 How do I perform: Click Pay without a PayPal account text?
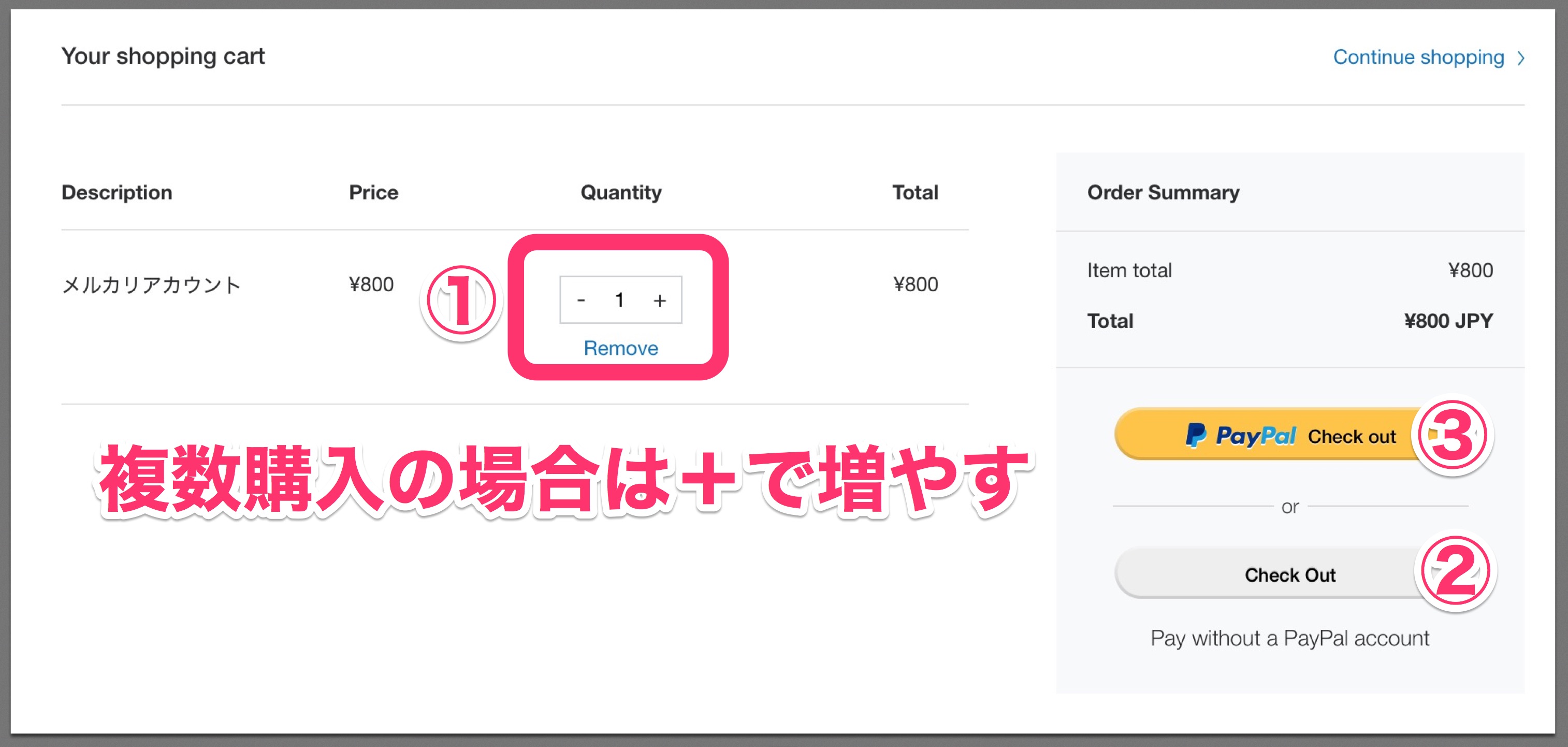tap(1289, 638)
